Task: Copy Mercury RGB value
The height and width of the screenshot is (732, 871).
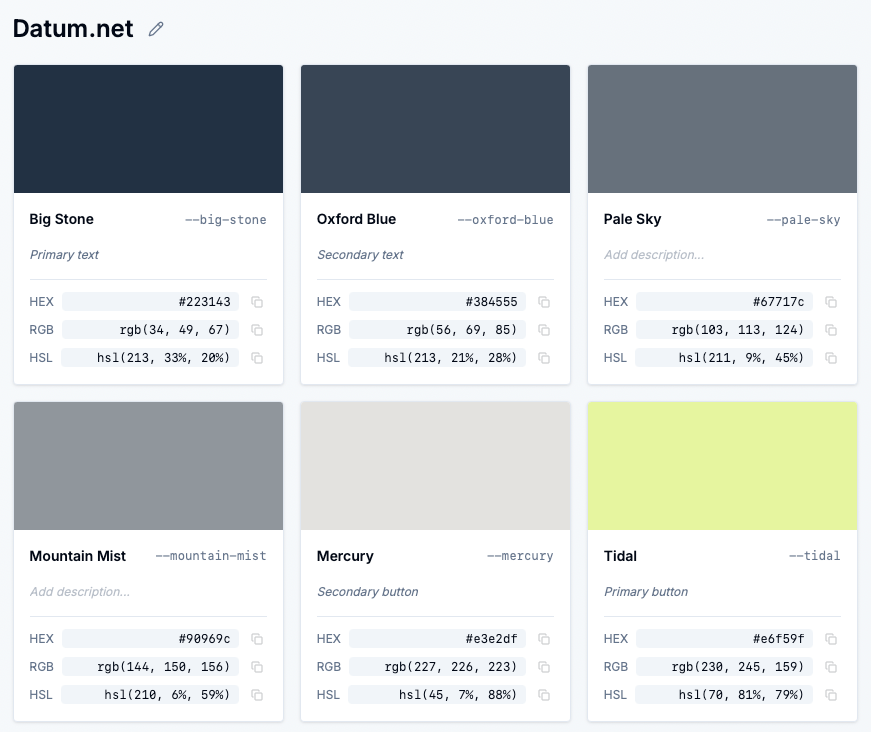Action: [544, 667]
